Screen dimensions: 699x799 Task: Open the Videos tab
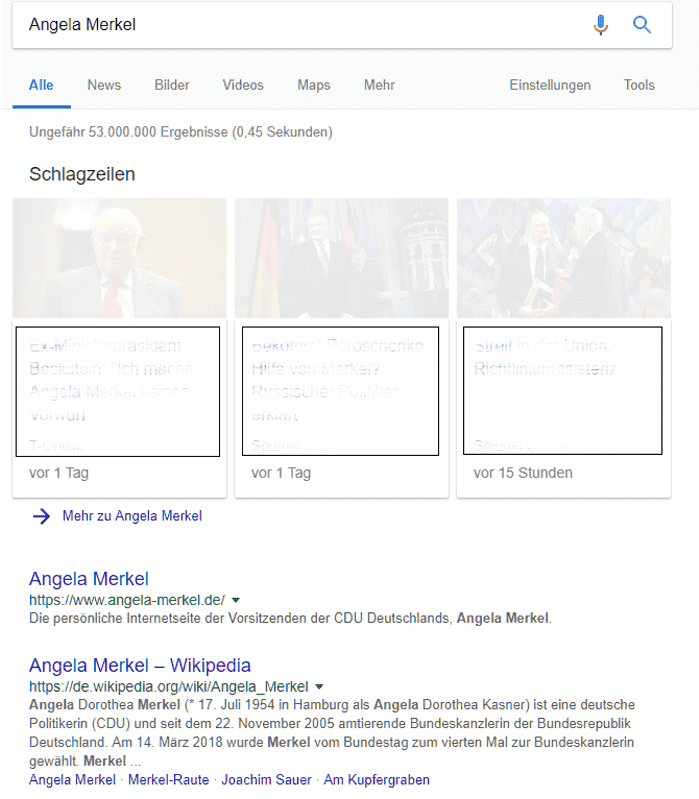(x=243, y=85)
